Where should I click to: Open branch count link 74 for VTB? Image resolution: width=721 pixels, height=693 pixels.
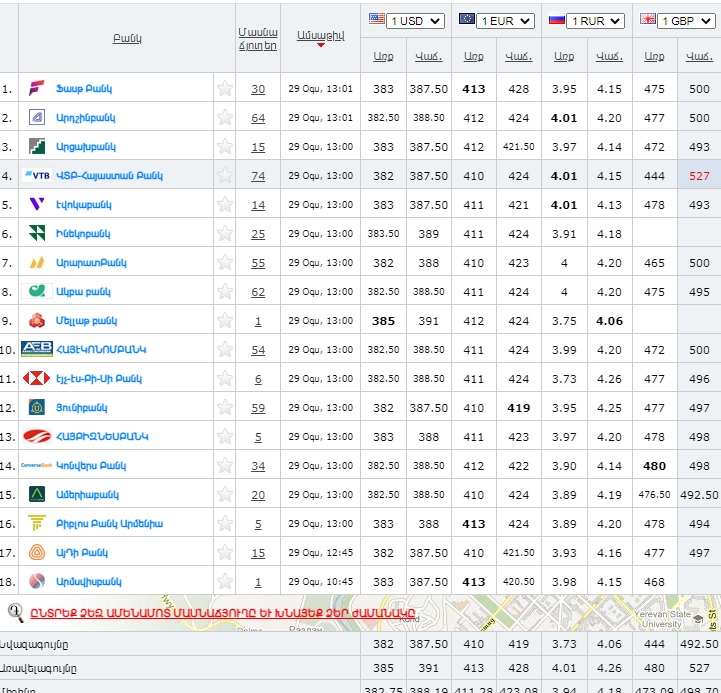point(258,176)
